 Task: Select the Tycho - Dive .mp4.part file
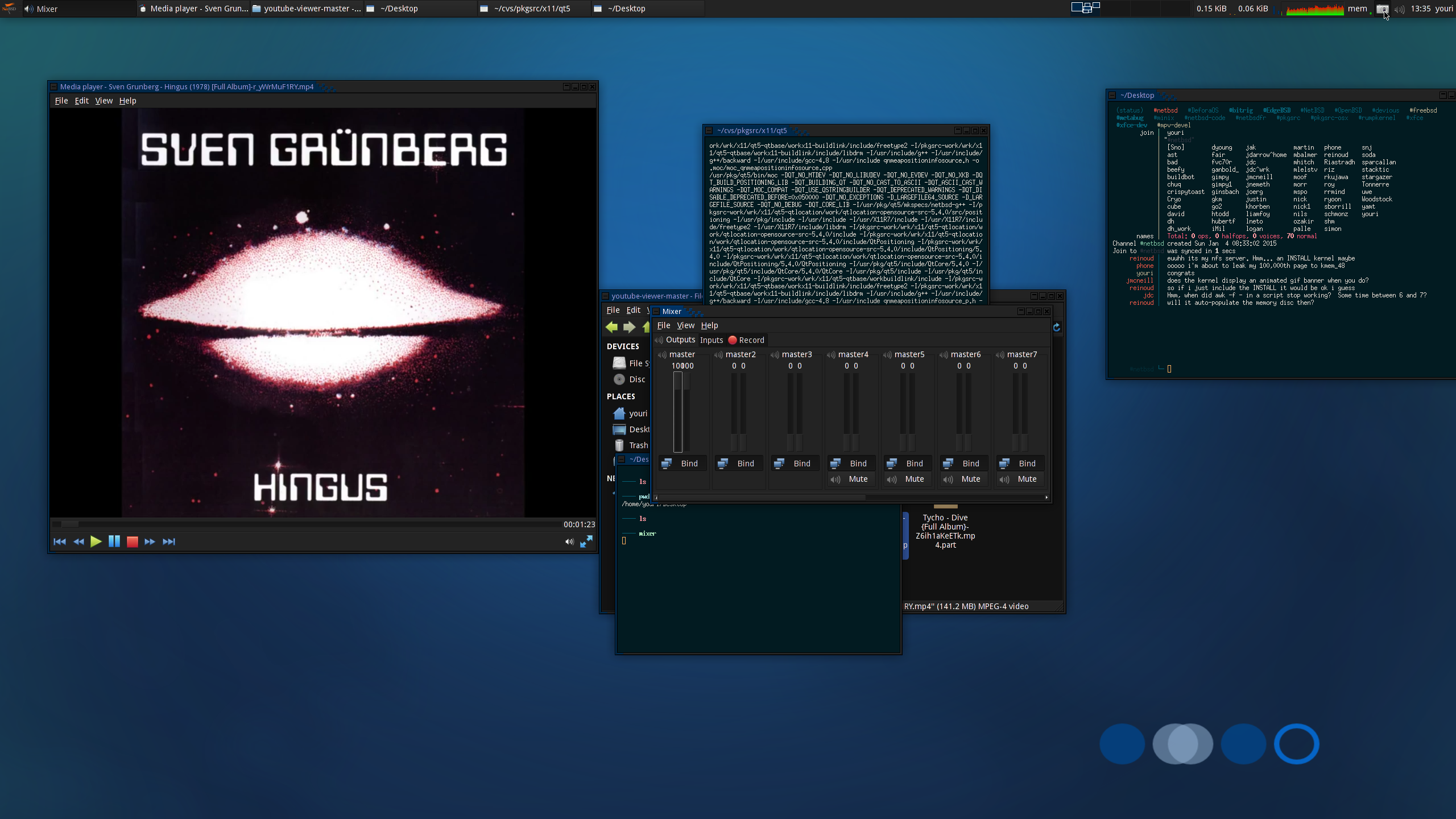click(945, 531)
